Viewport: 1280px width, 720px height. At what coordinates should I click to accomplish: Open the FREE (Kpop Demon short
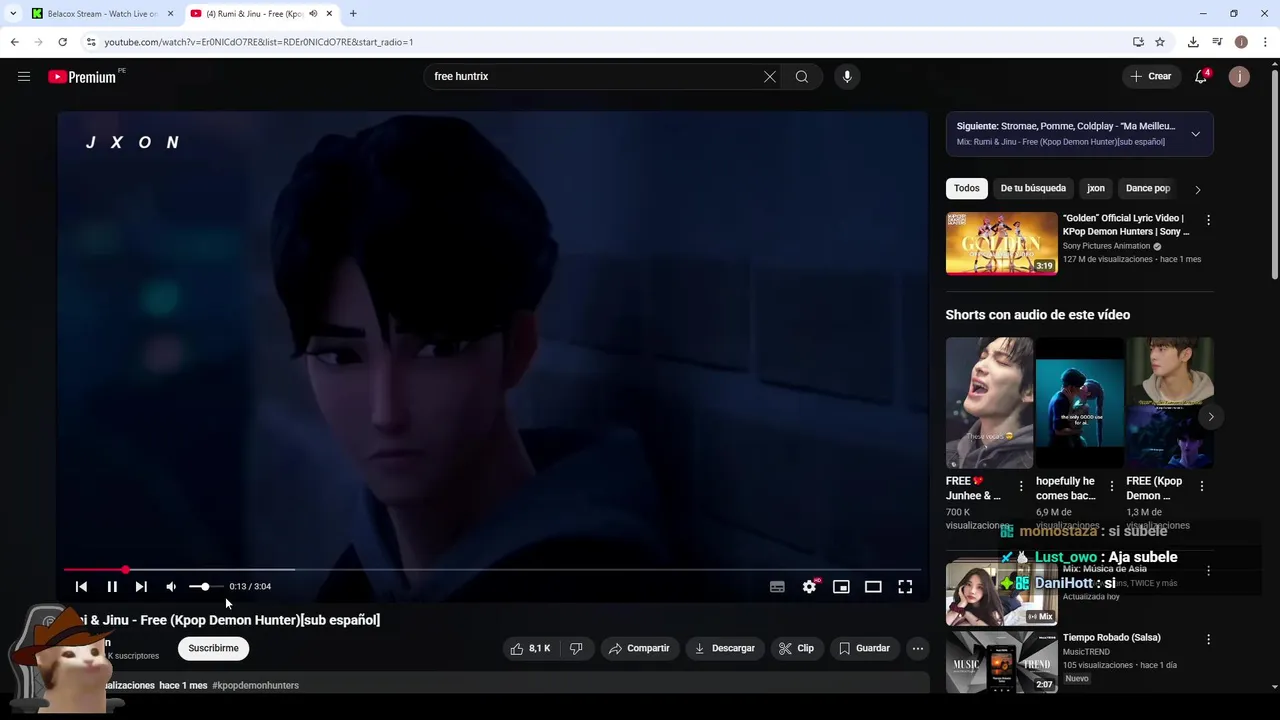(1170, 403)
